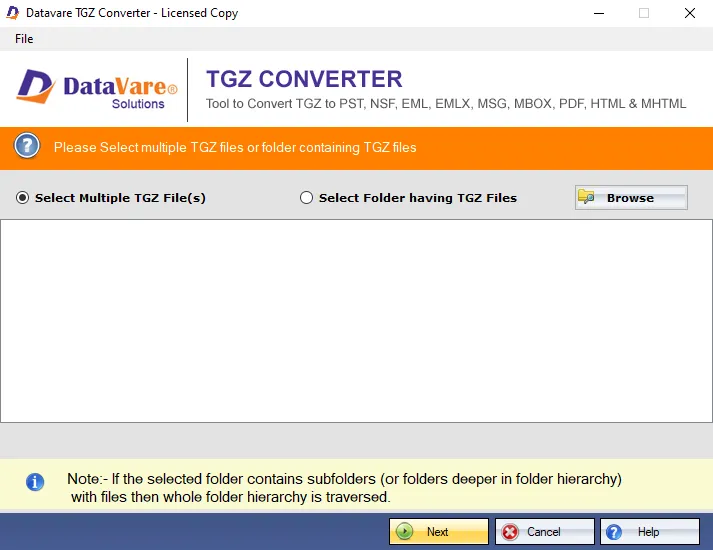This screenshot has height=550, width=713.
Task: Click the Note text about folder hierarchy
Action: pyautogui.click(x=344, y=488)
